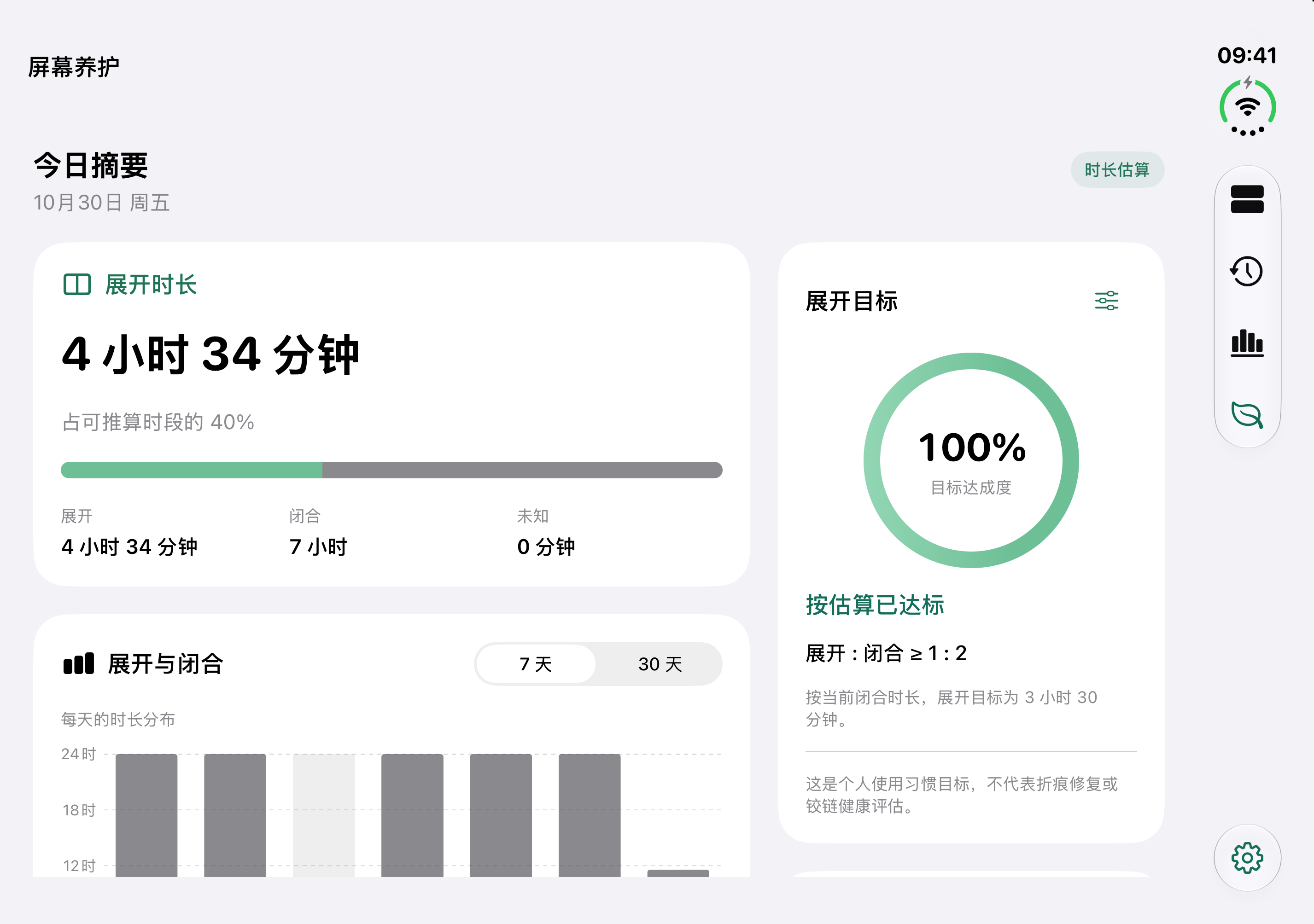This screenshot has width=1314, height=924.
Task: Click the 18 时 axis label
Action: tap(79, 810)
